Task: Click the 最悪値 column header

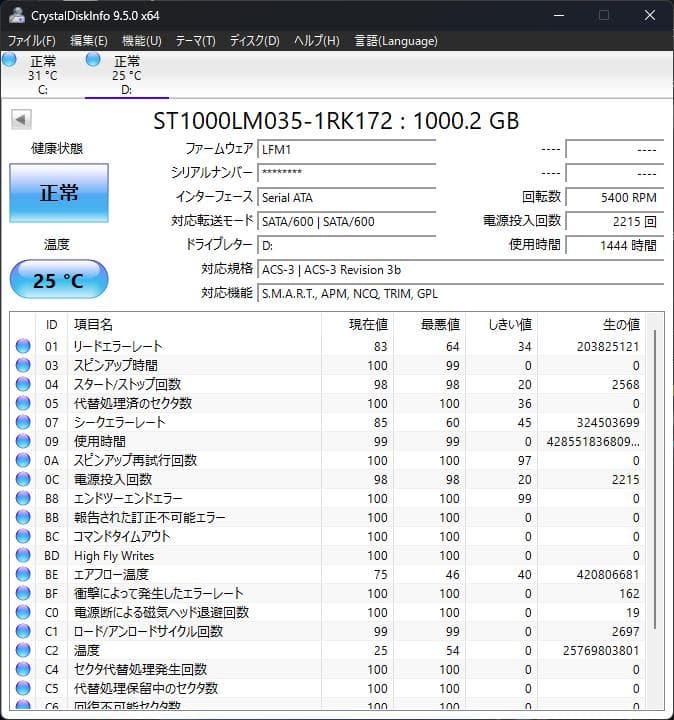Action: (x=430, y=325)
